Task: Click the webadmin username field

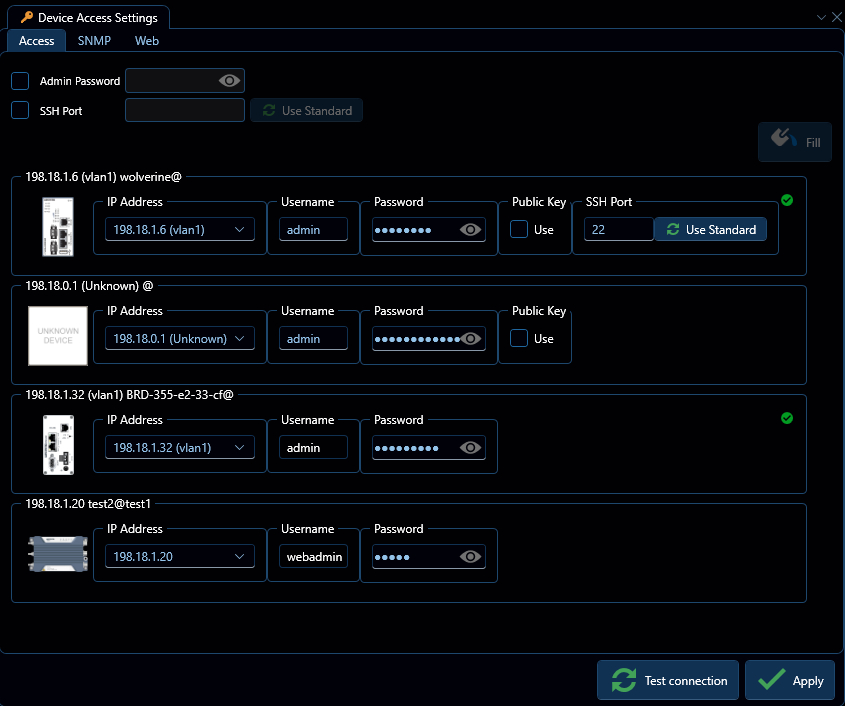Action: click(313, 556)
